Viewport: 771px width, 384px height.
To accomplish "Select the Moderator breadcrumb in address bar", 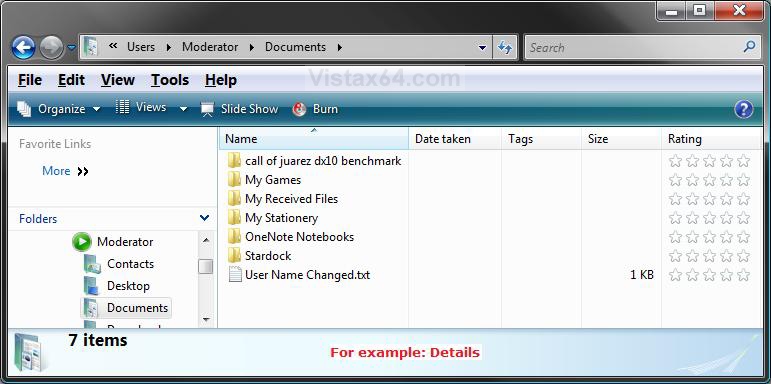I will coord(210,47).
